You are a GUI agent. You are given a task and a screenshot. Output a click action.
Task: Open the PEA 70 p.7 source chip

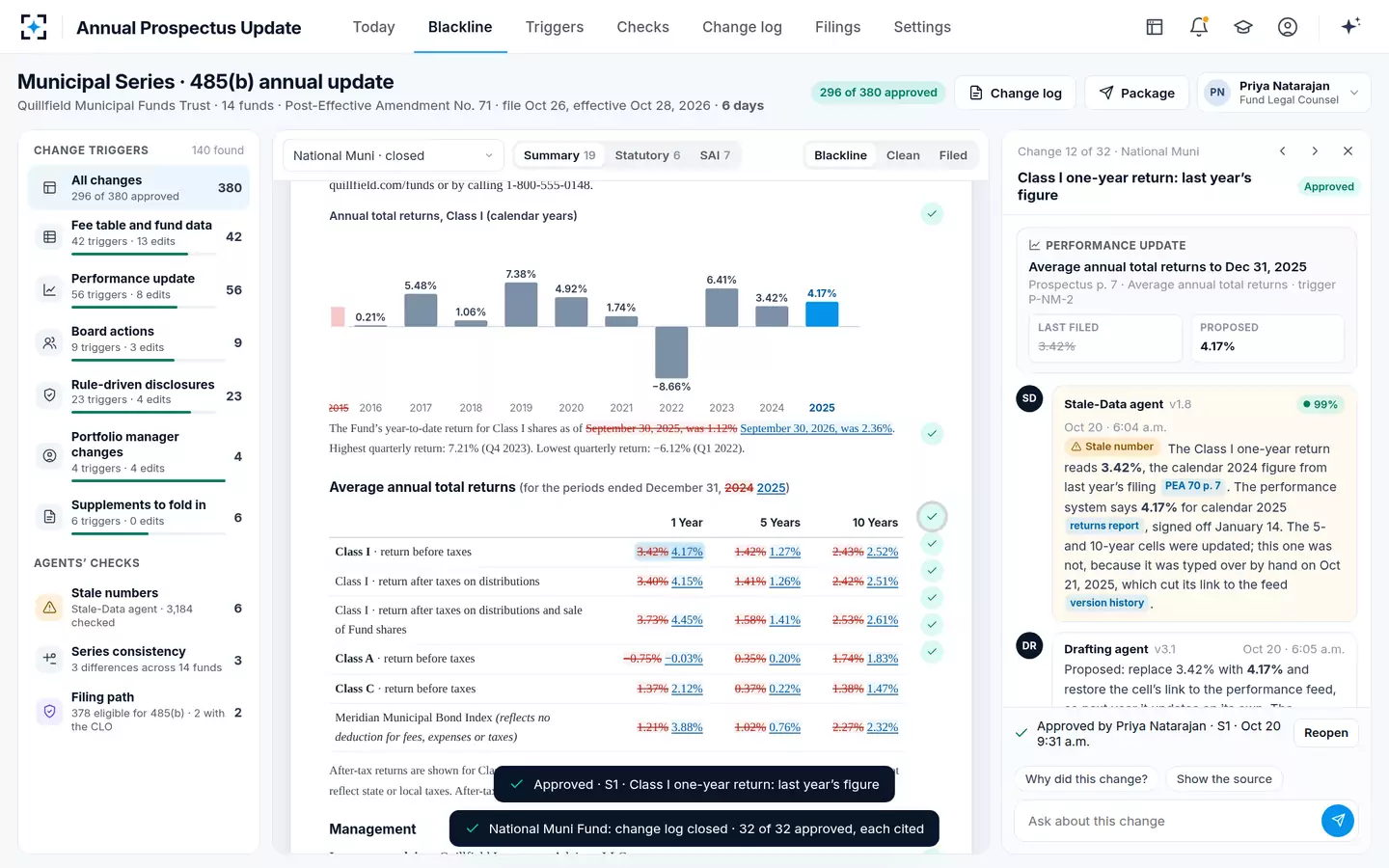pyautogui.click(x=1192, y=486)
